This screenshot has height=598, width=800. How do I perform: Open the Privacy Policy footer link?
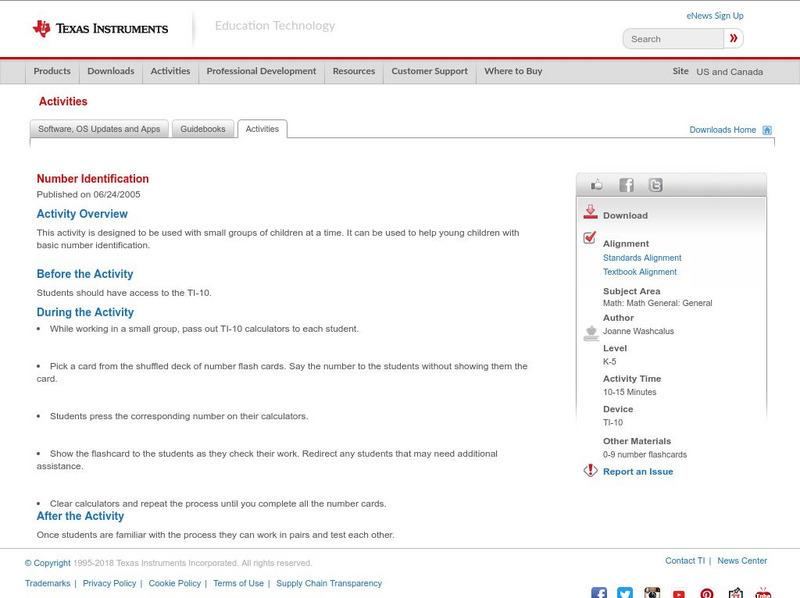(x=109, y=583)
